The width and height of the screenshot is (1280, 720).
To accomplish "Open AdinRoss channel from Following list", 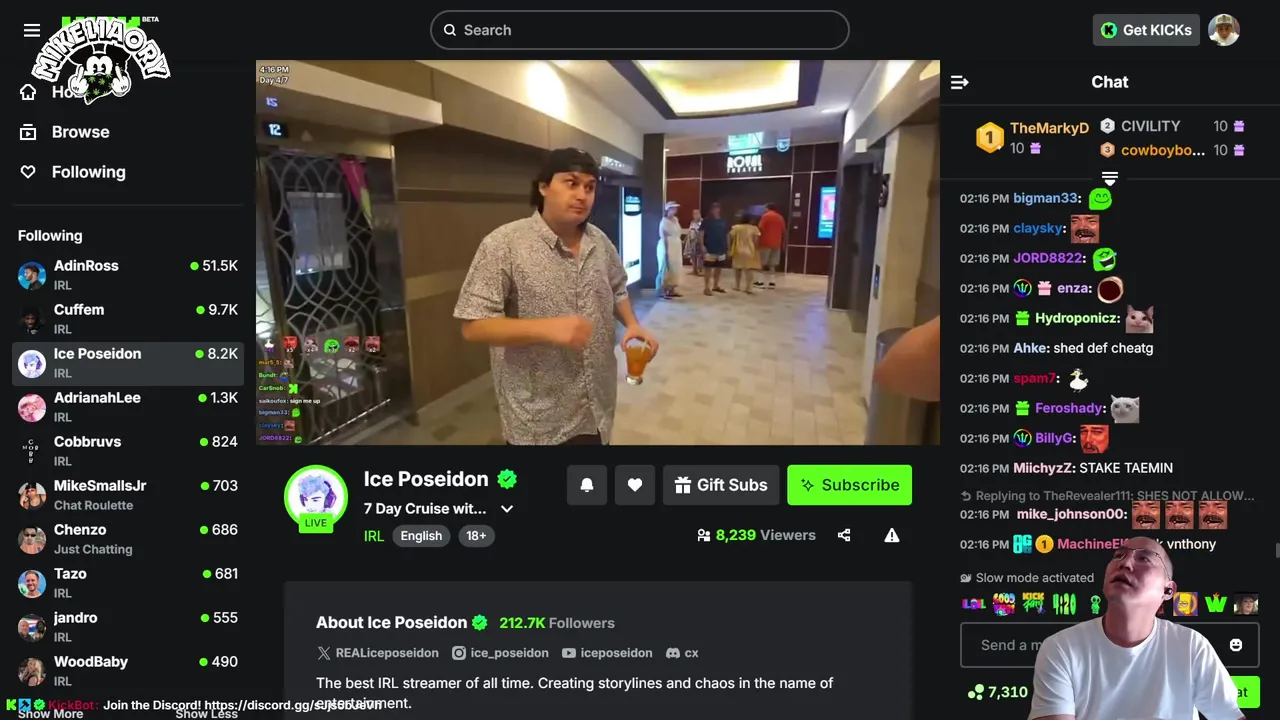I will (x=128, y=274).
